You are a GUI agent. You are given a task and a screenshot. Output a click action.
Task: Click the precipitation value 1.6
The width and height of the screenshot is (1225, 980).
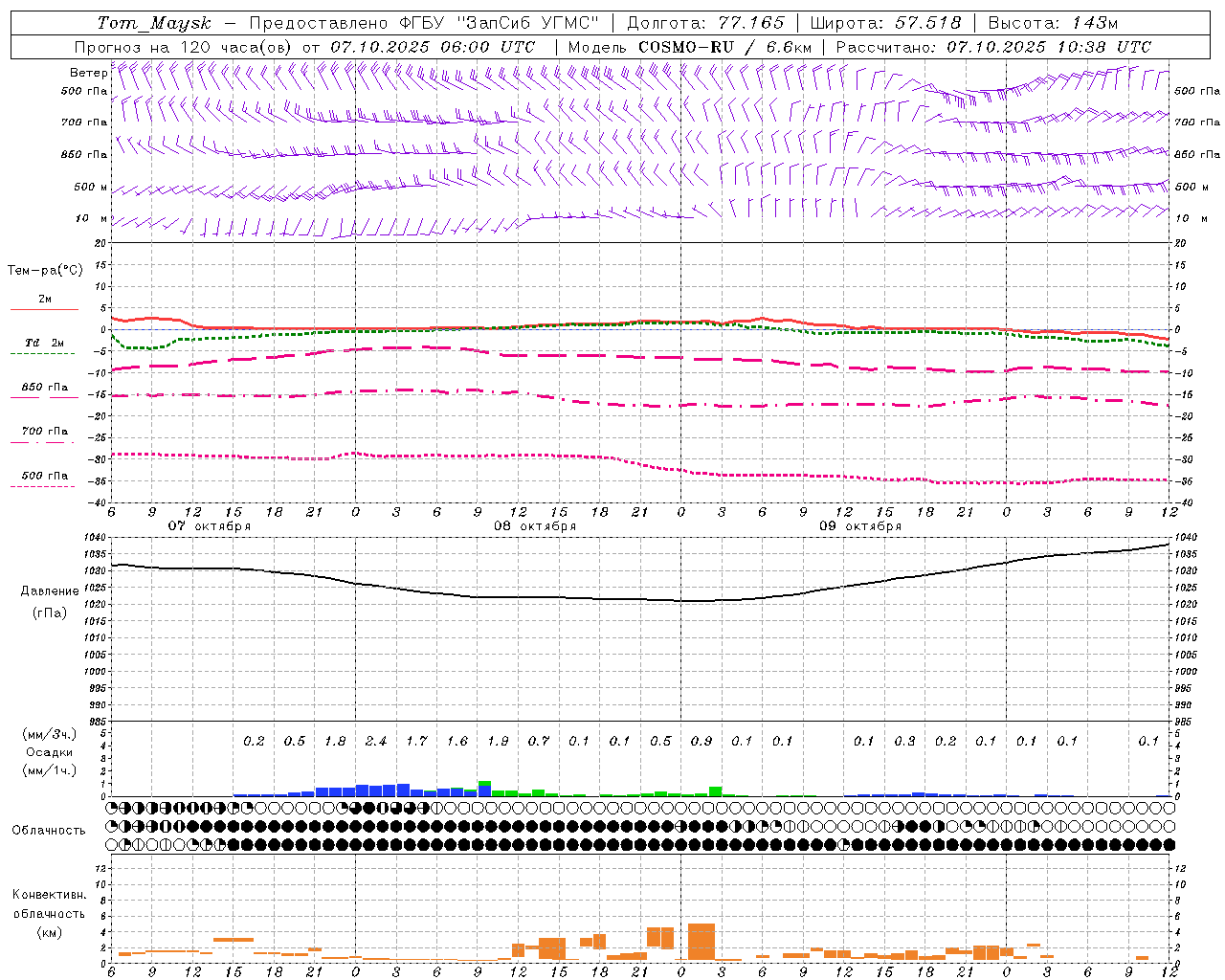click(457, 741)
